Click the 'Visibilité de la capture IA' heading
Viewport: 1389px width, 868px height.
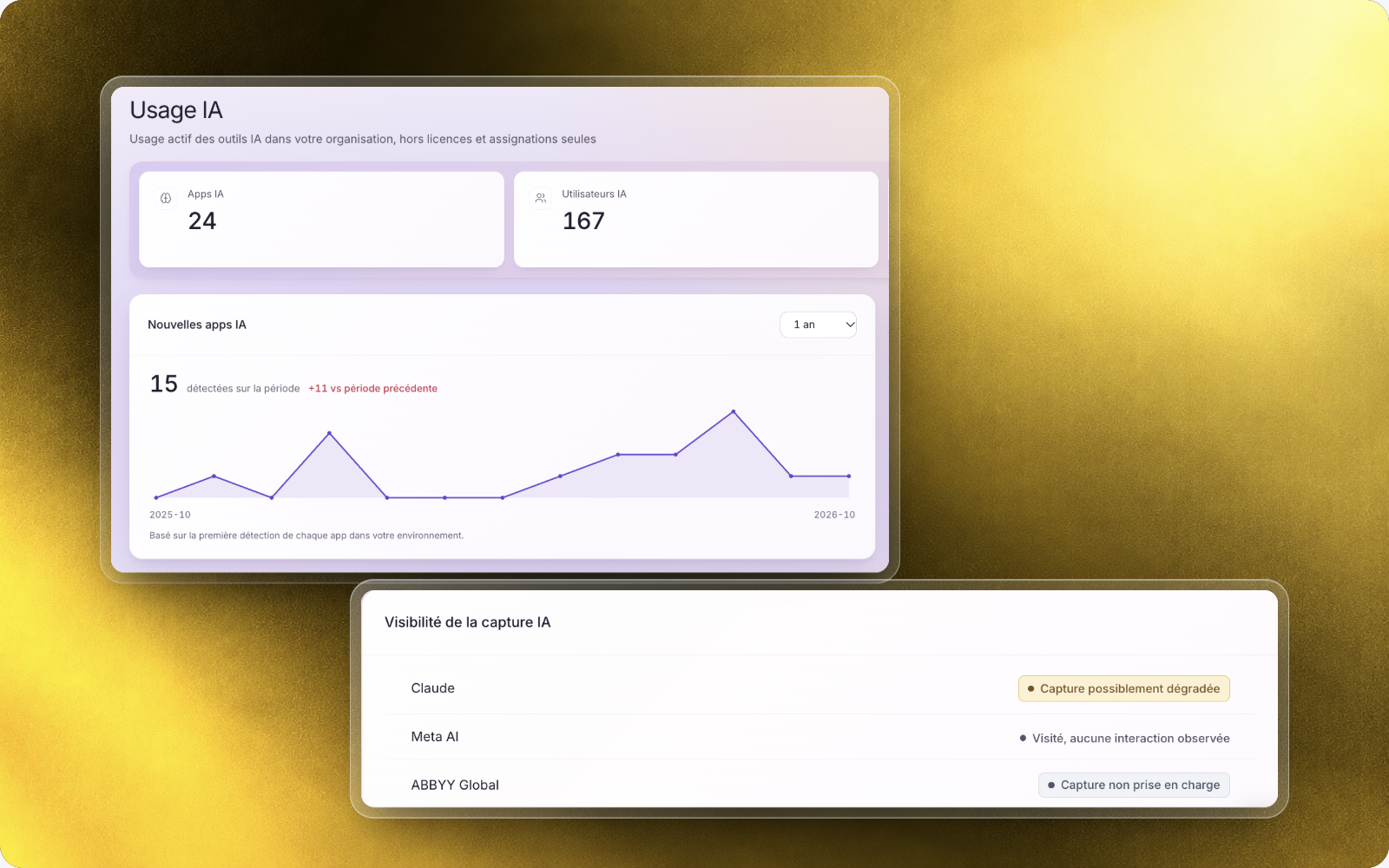(x=467, y=622)
